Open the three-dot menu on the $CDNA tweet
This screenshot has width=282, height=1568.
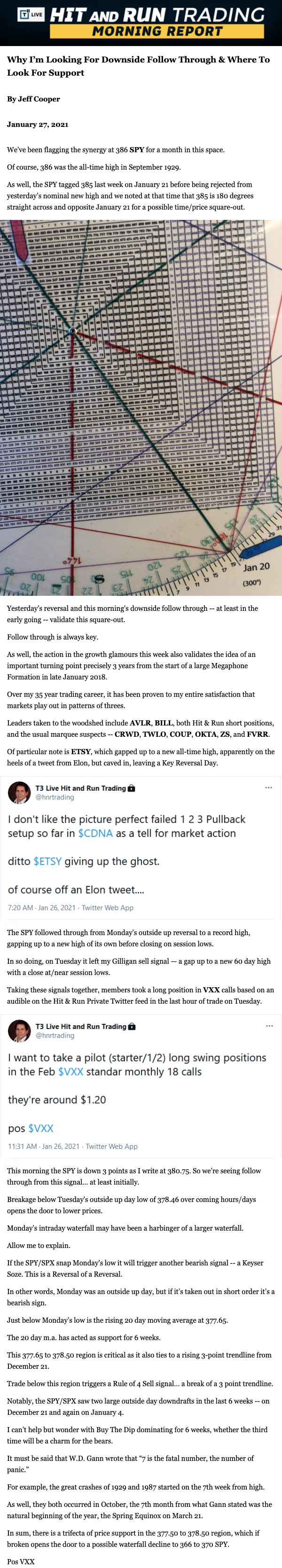268,788
